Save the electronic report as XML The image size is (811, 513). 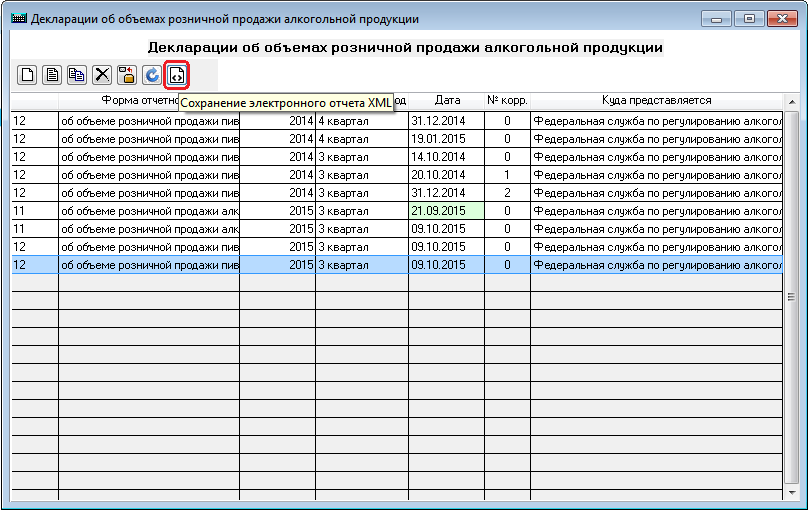point(176,75)
